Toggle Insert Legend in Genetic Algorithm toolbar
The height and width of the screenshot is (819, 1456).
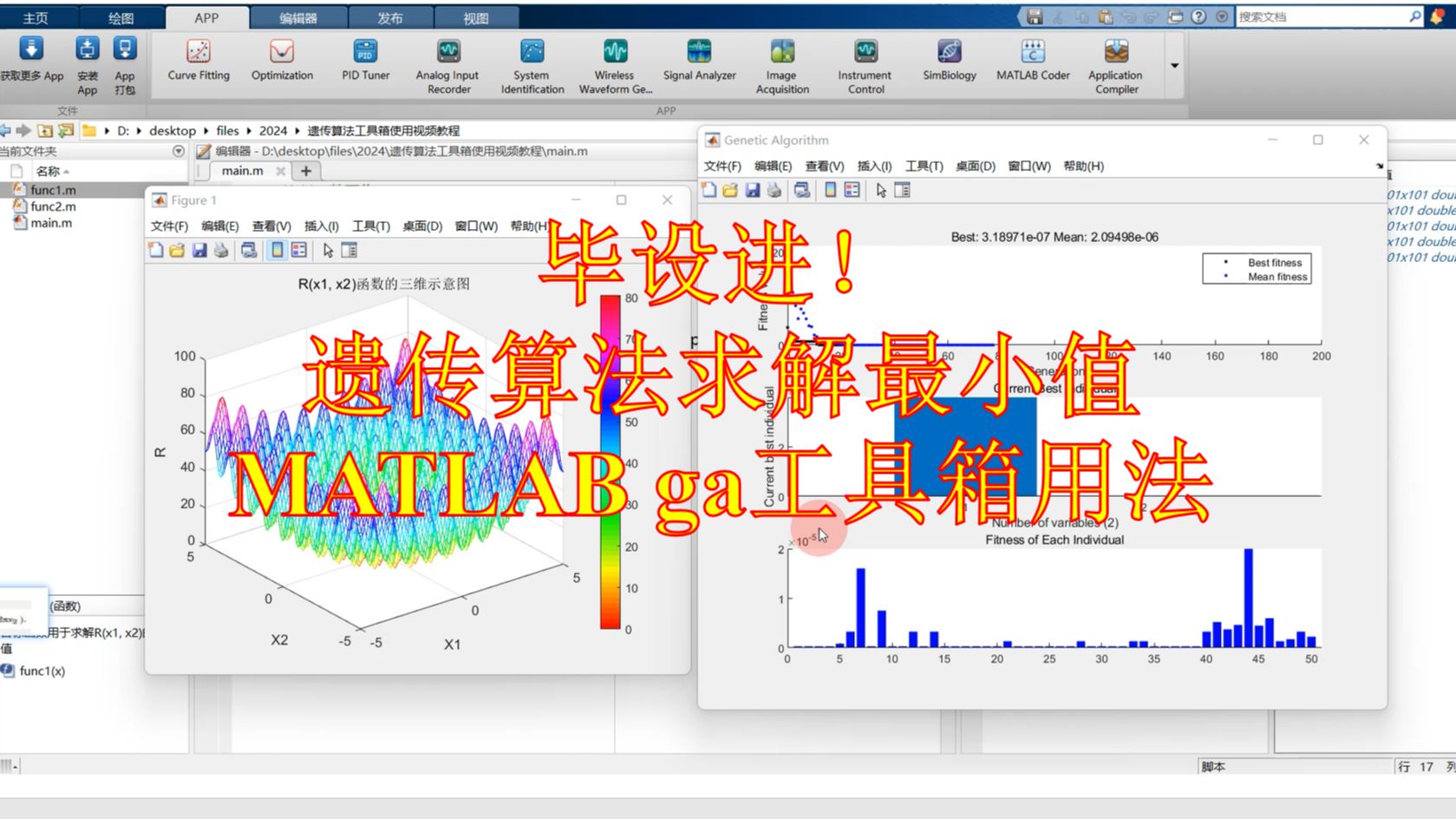[852, 190]
